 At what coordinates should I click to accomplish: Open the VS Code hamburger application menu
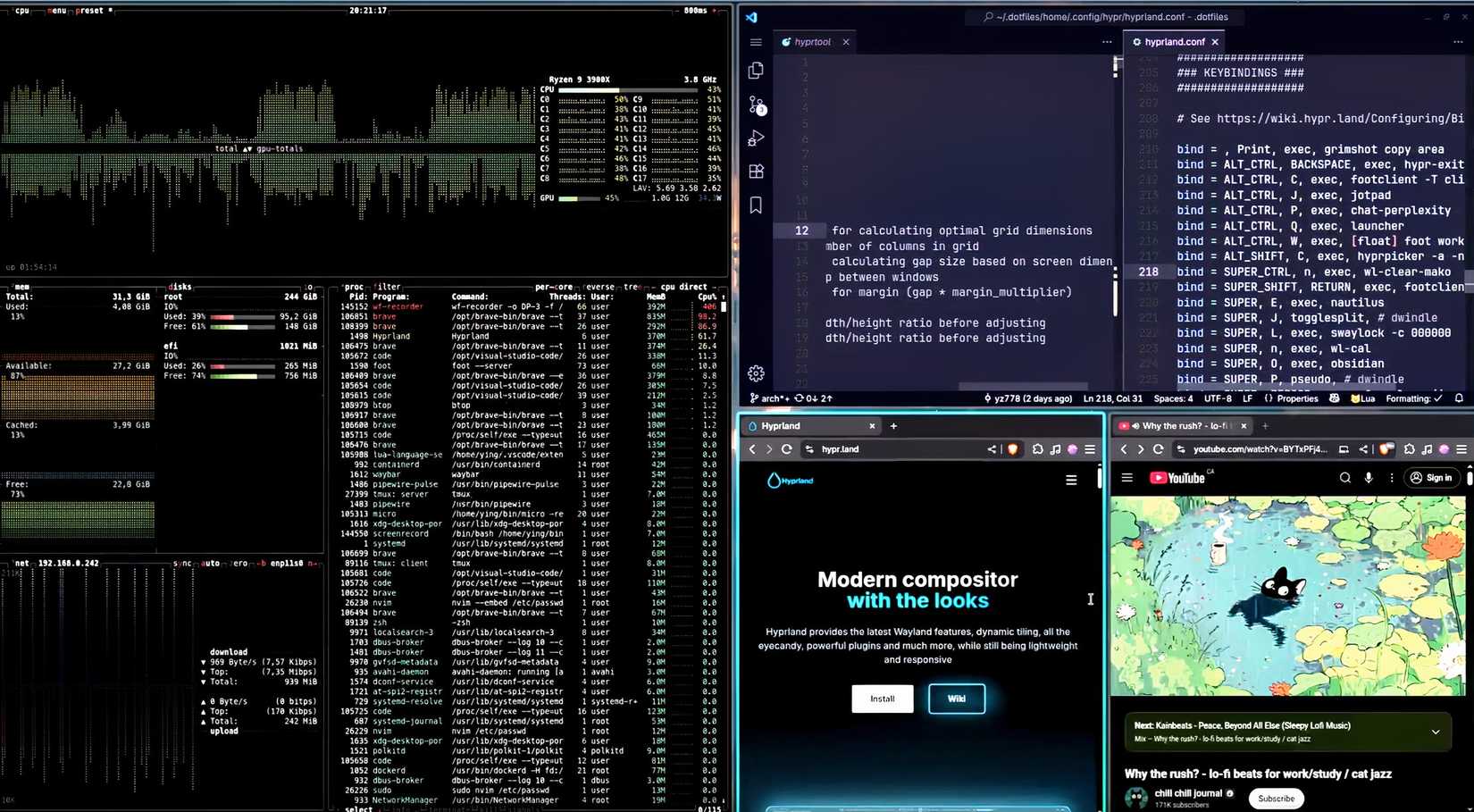pyautogui.click(x=756, y=42)
